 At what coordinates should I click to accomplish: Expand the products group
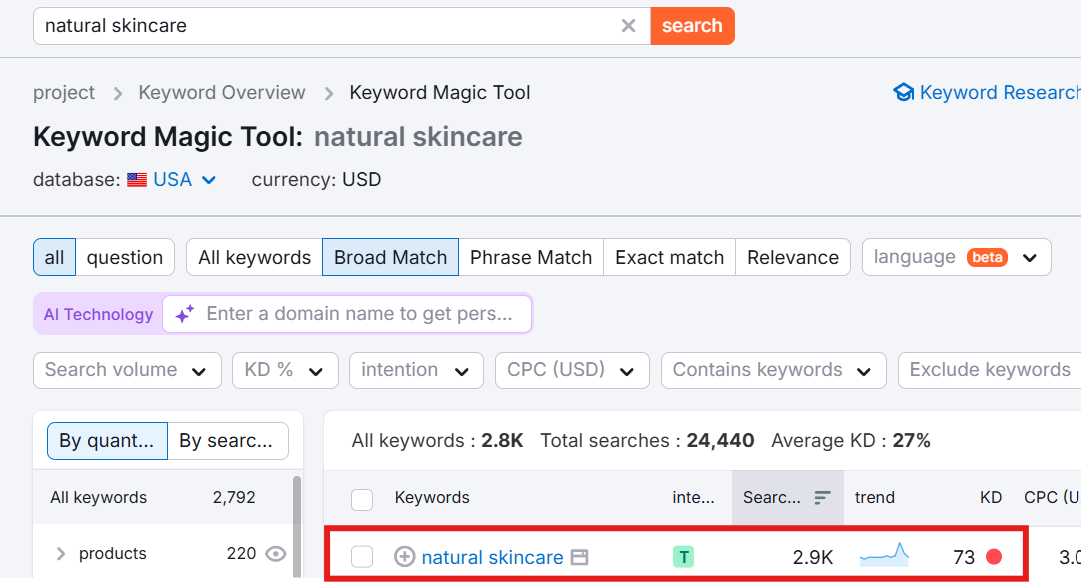pos(61,554)
